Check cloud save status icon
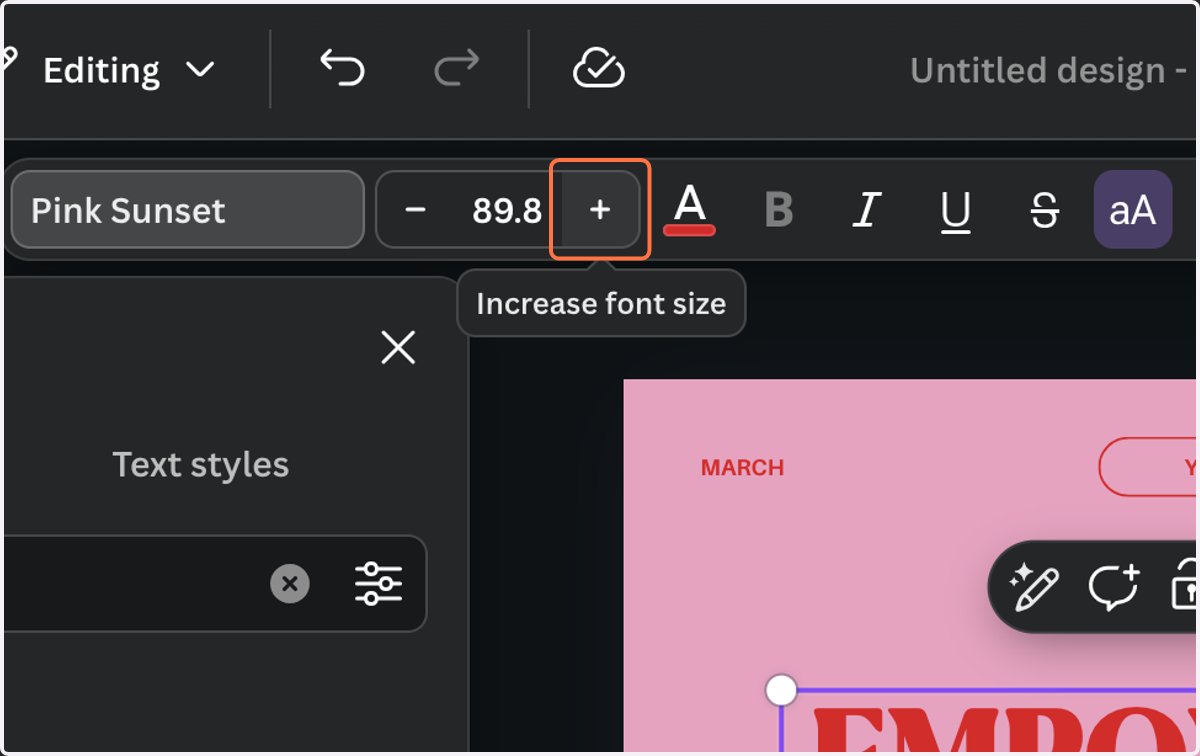The image size is (1200, 756). click(599, 69)
